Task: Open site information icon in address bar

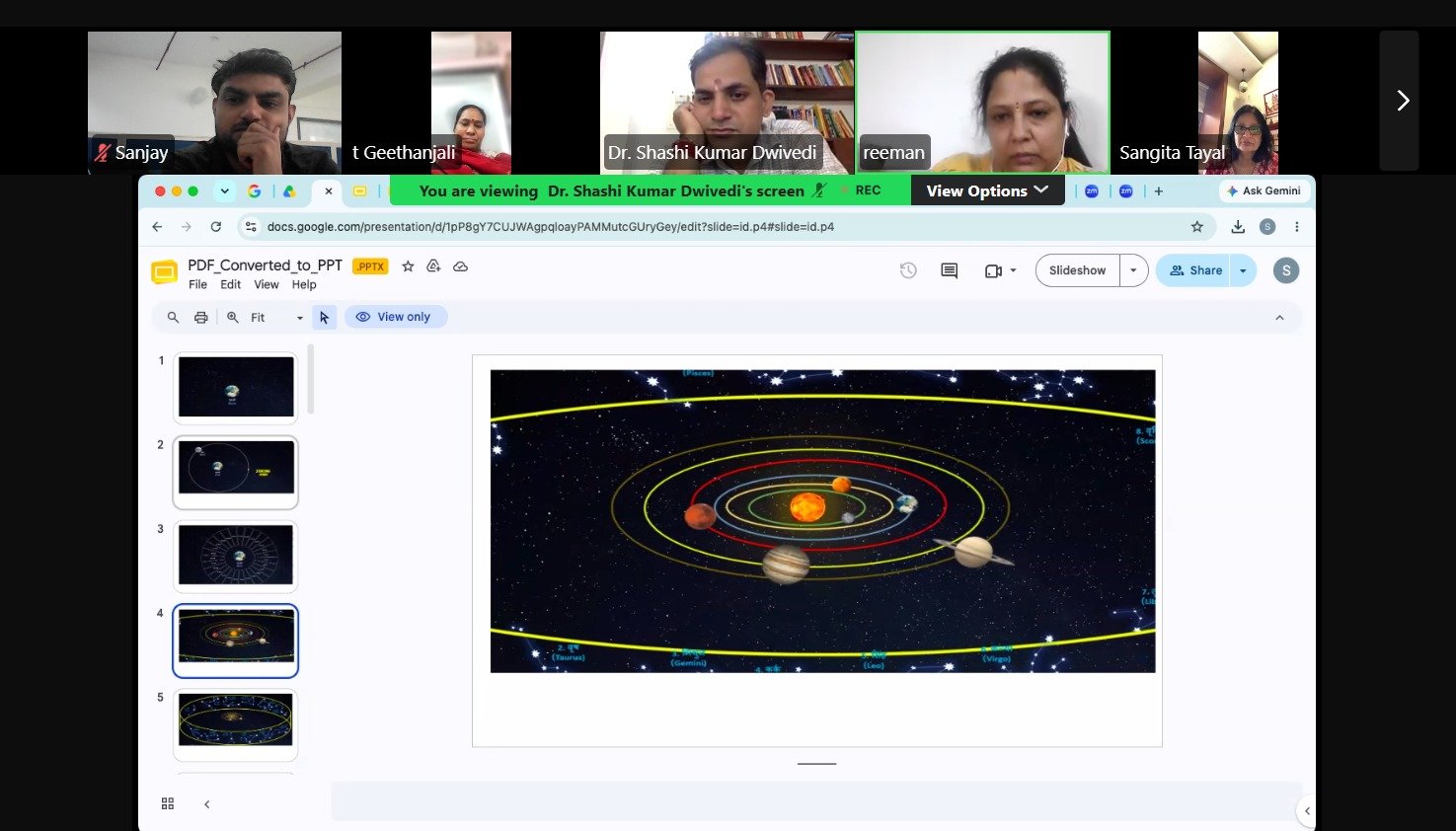Action: [x=251, y=227]
